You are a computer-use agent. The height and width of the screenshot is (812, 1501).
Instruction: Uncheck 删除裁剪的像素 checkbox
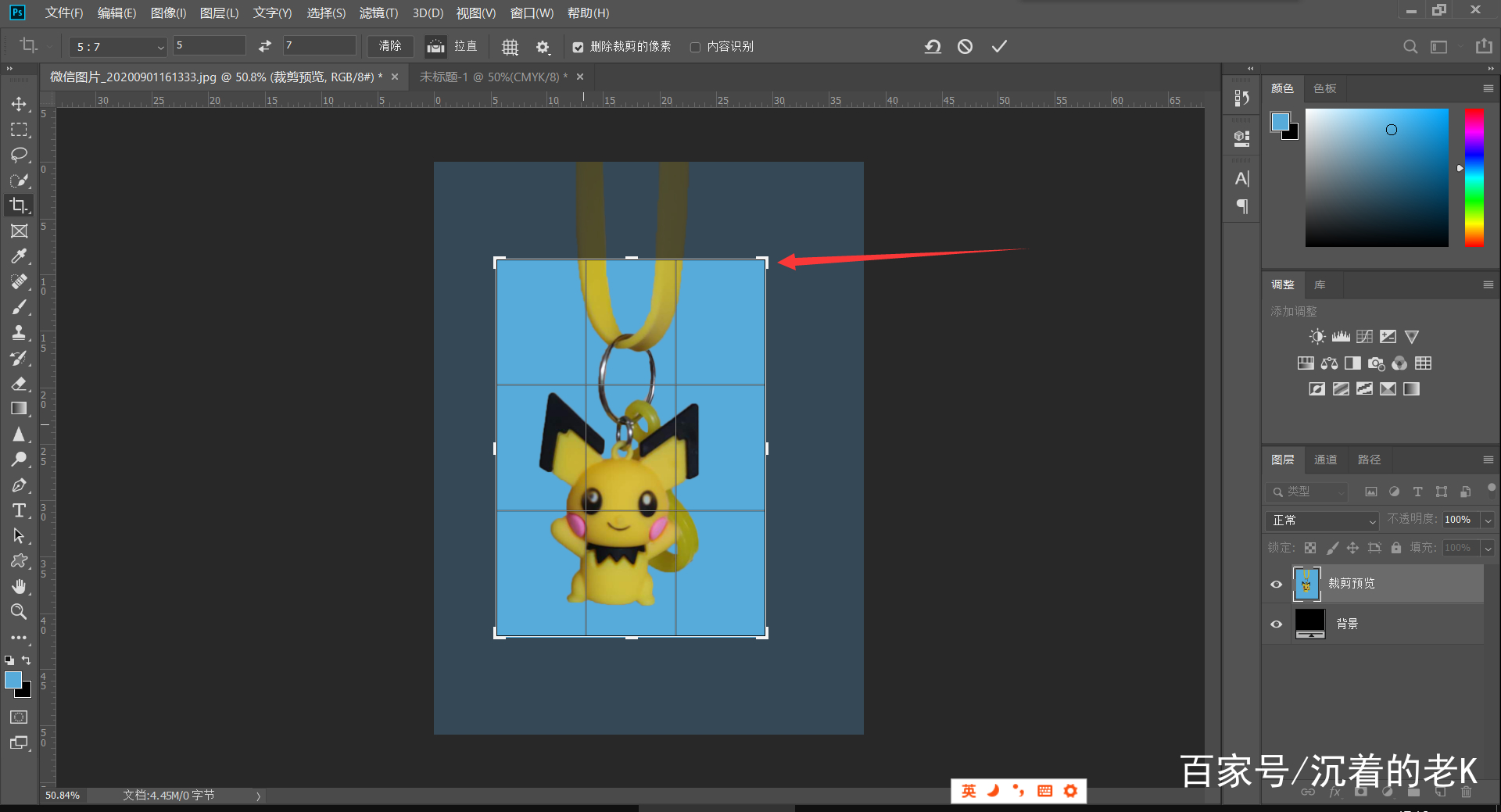(x=578, y=47)
